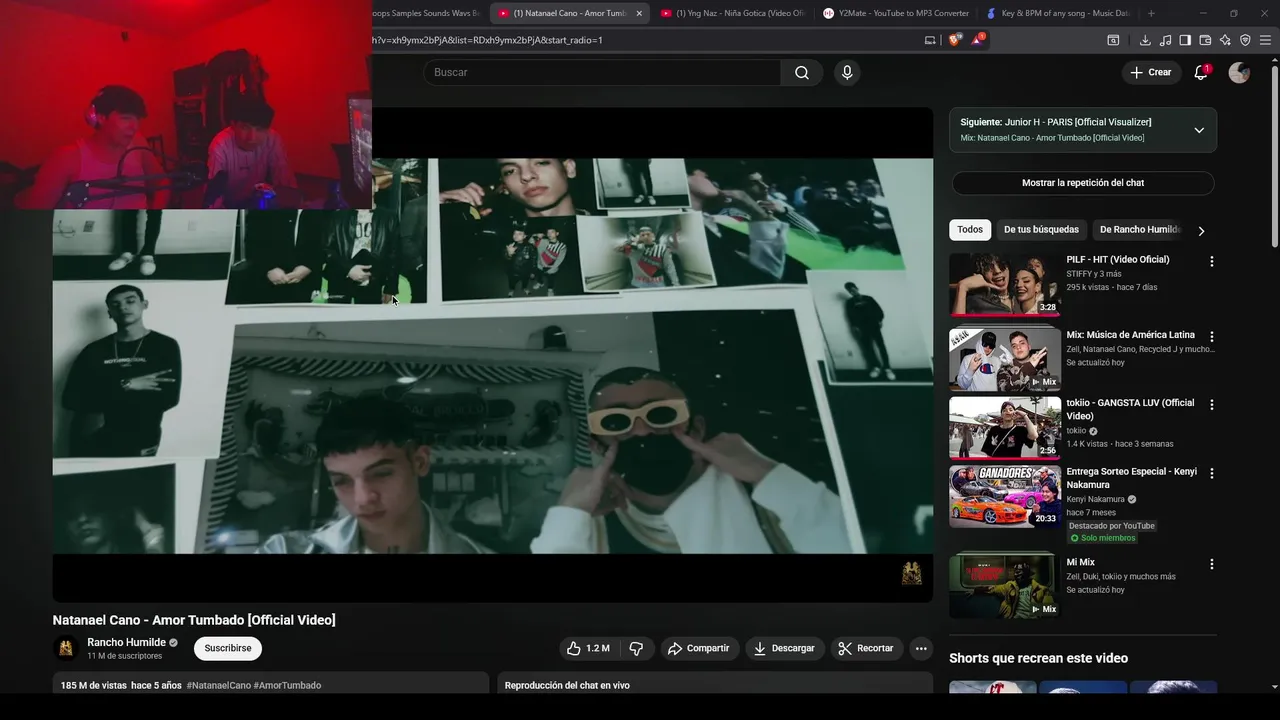Open the account avatar menu
The width and height of the screenshot is (1280, 720).
click(1239, 72)
